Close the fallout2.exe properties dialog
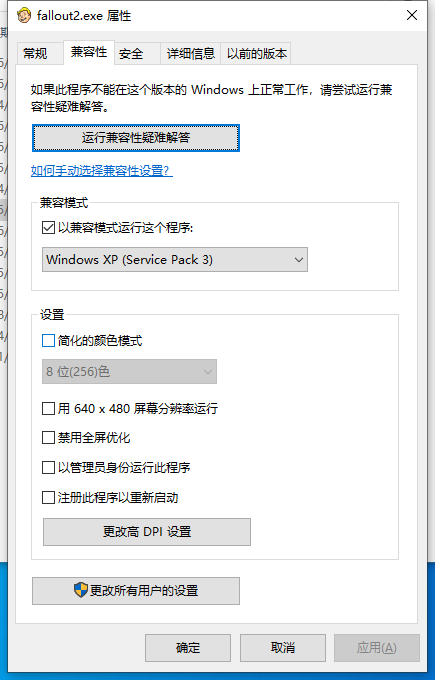The image size is (435, 680). click(412, 15)
